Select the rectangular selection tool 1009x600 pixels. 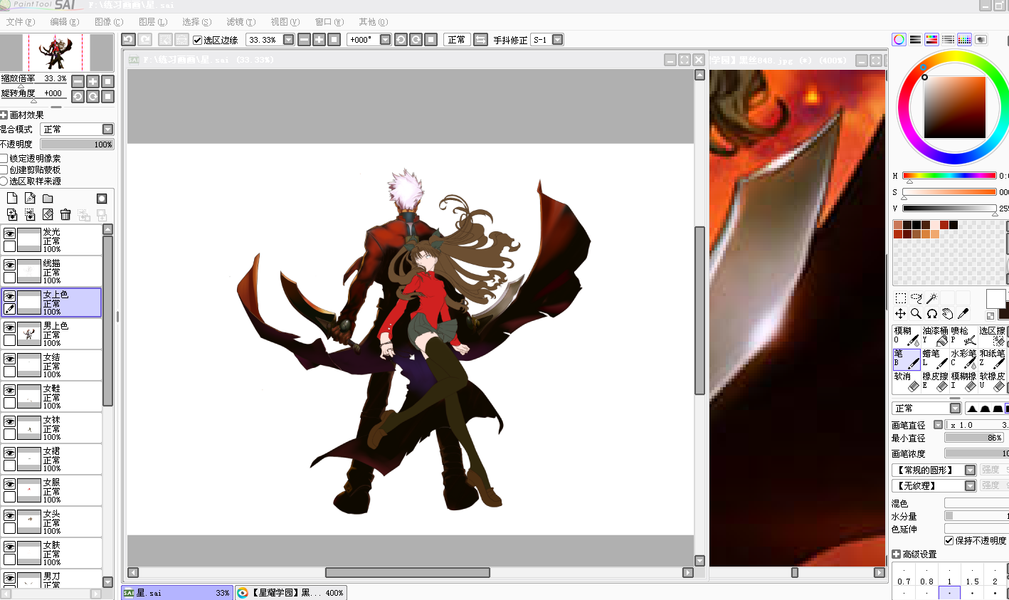pos(900,298)
